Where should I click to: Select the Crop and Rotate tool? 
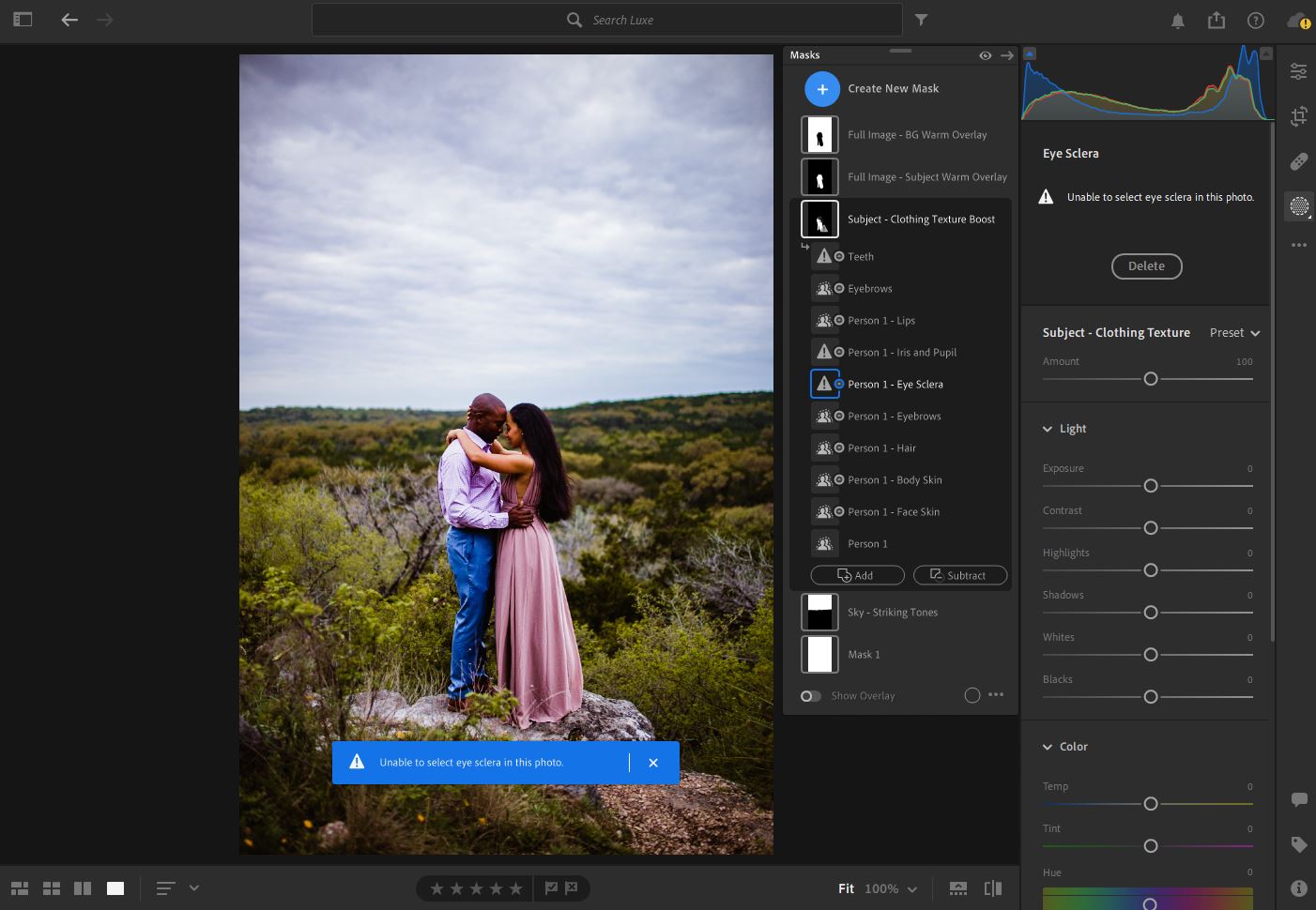(1299, 116)
